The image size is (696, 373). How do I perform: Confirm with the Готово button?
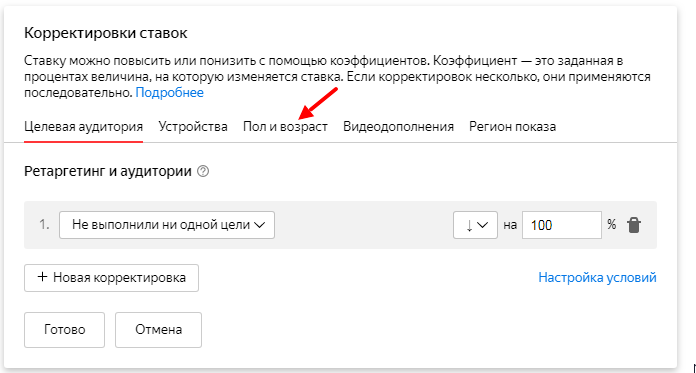coord(64,330)
